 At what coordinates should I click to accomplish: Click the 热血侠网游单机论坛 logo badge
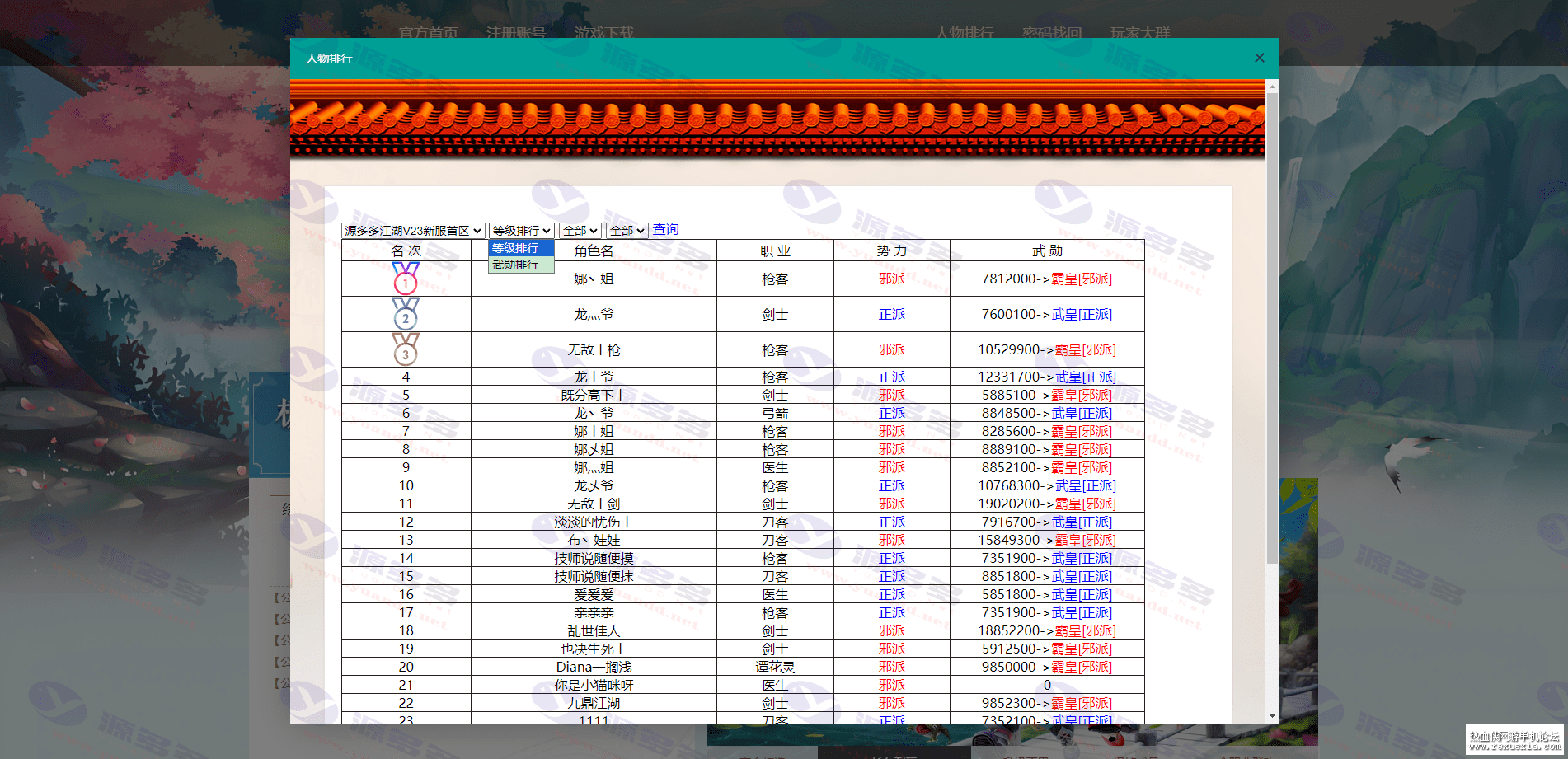[1515, 739]
